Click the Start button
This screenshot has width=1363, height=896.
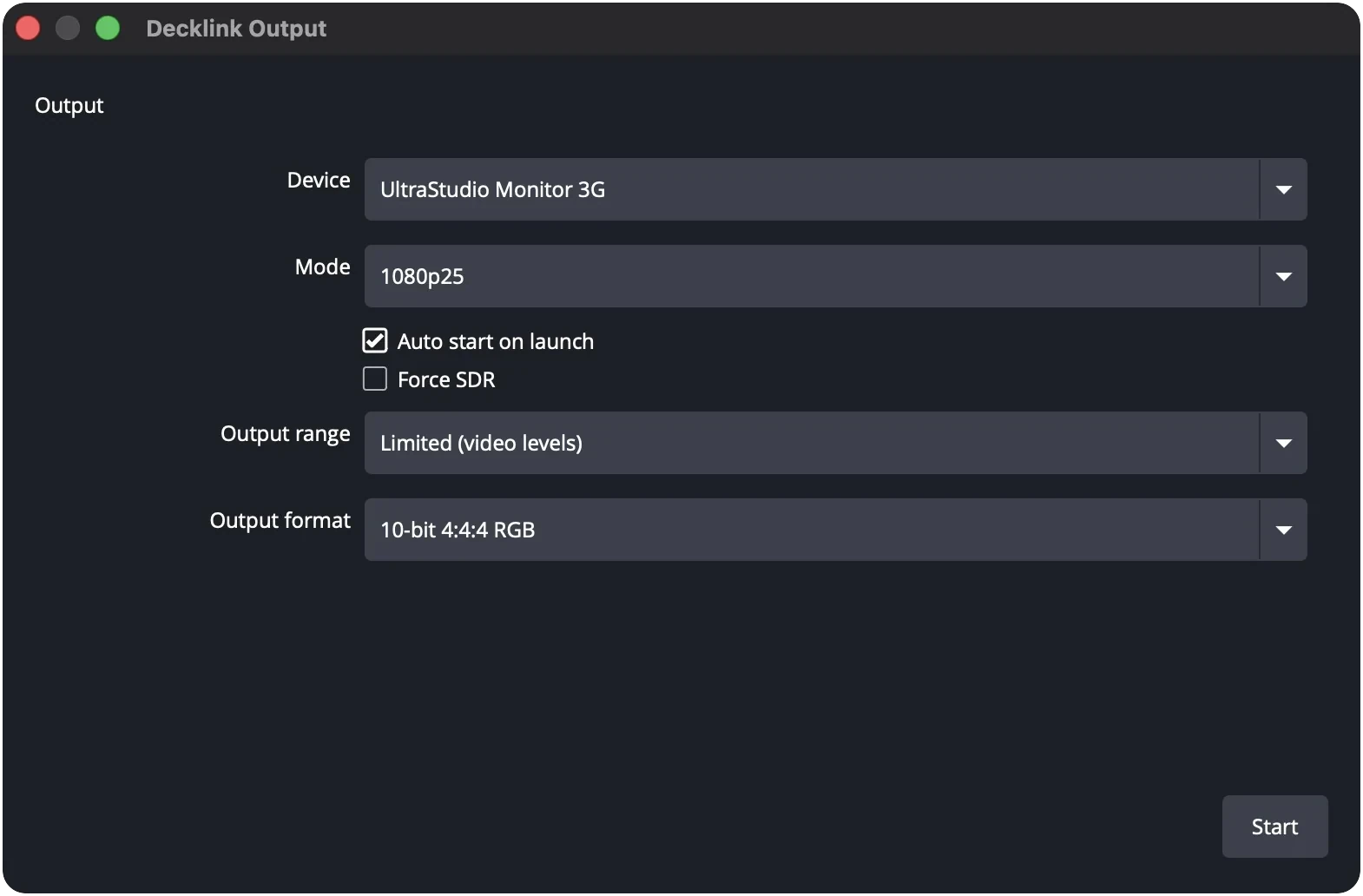1274,827
